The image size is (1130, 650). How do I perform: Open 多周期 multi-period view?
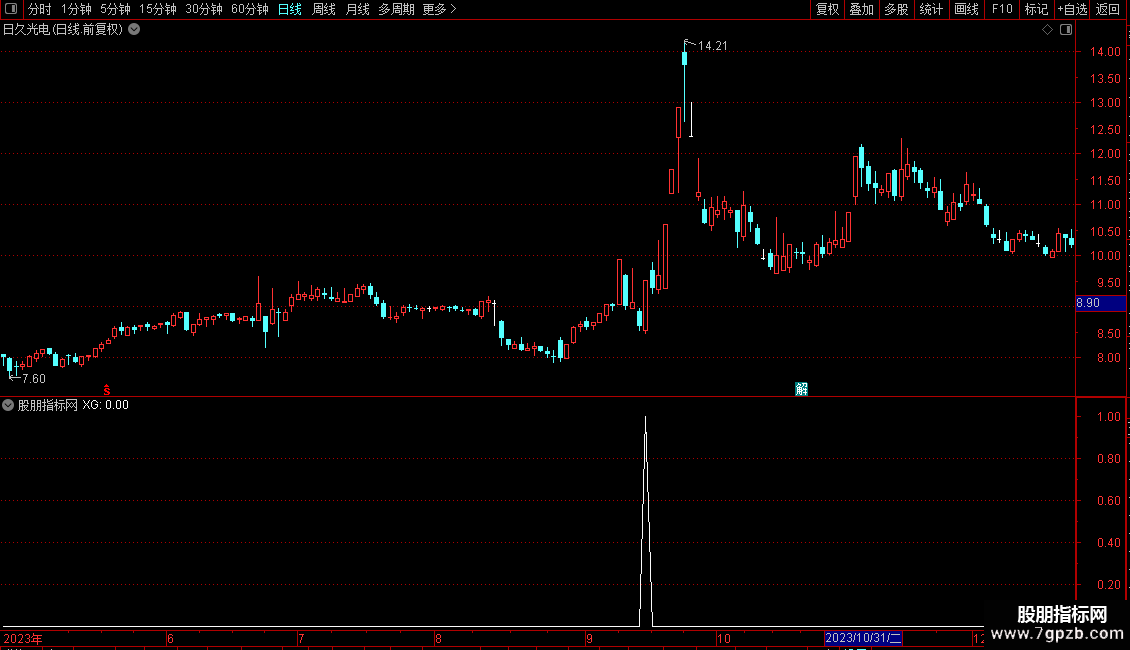coord(396,9)
